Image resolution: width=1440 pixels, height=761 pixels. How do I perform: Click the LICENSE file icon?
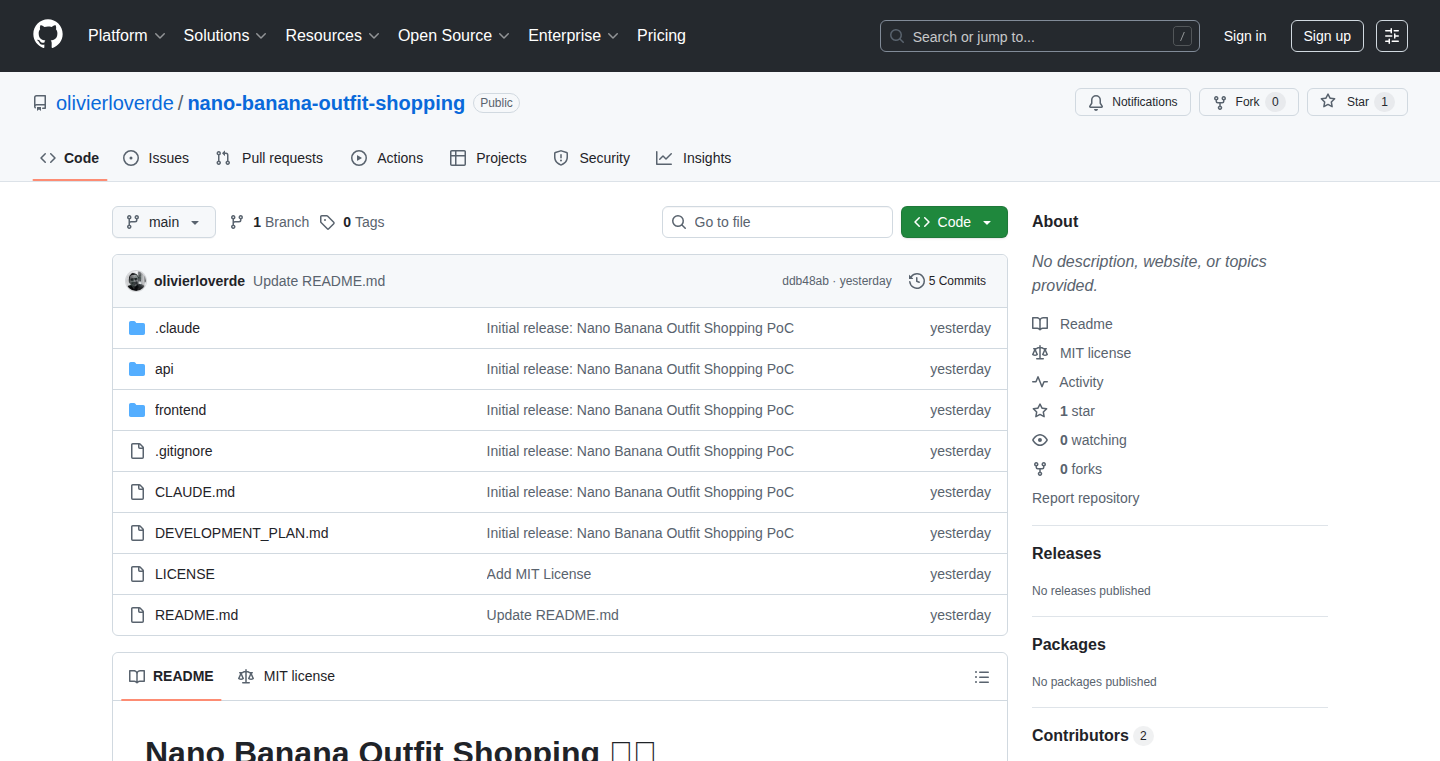click(x=137, y=574)
